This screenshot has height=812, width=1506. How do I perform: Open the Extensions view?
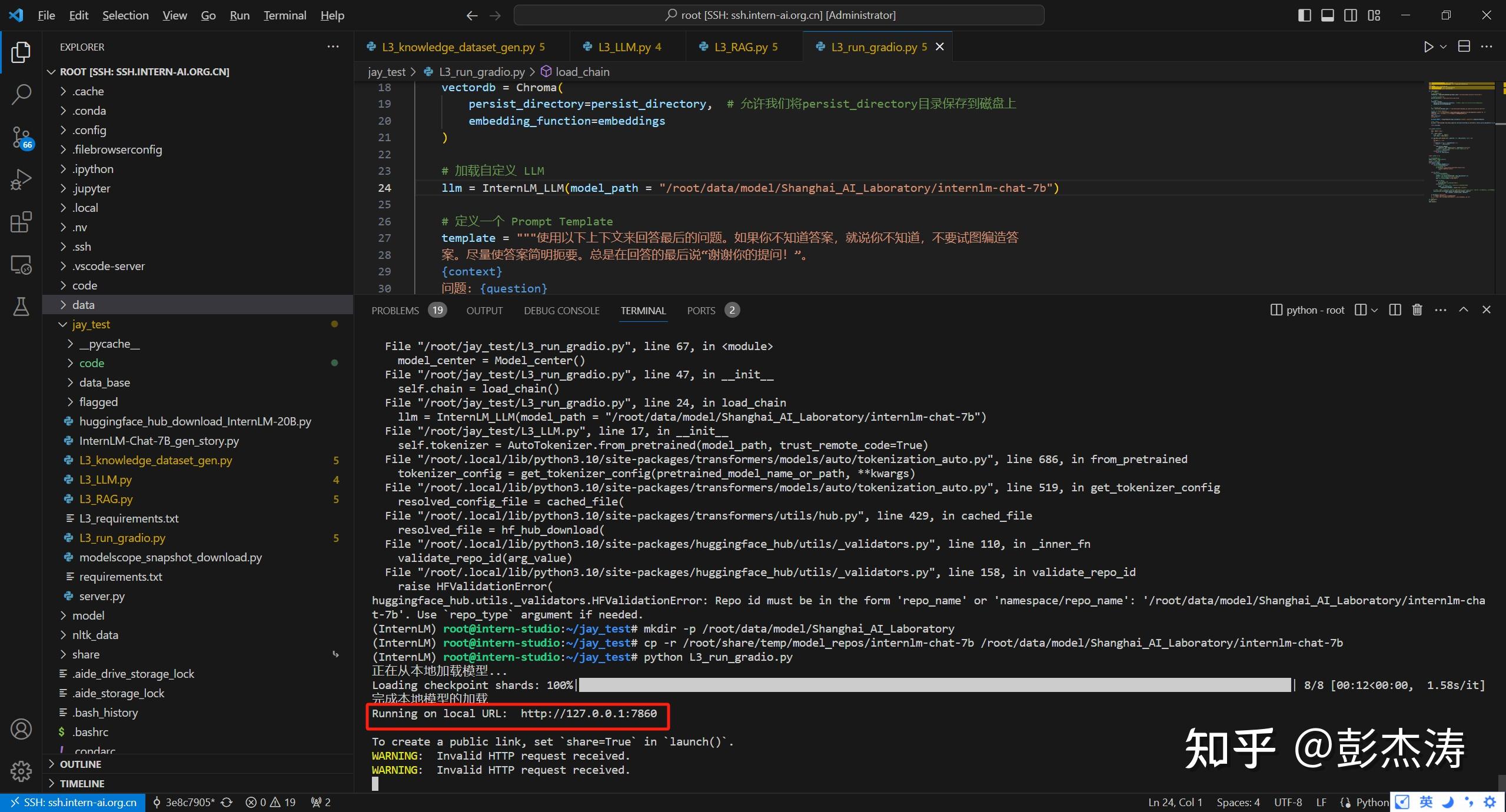[21, 222]
